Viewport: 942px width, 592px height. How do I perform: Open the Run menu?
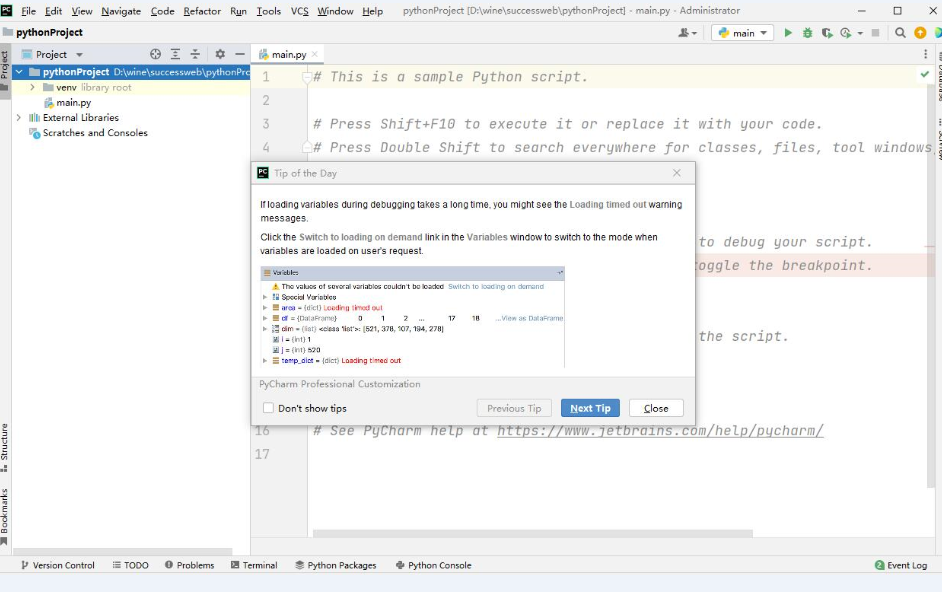coord(239,11)
